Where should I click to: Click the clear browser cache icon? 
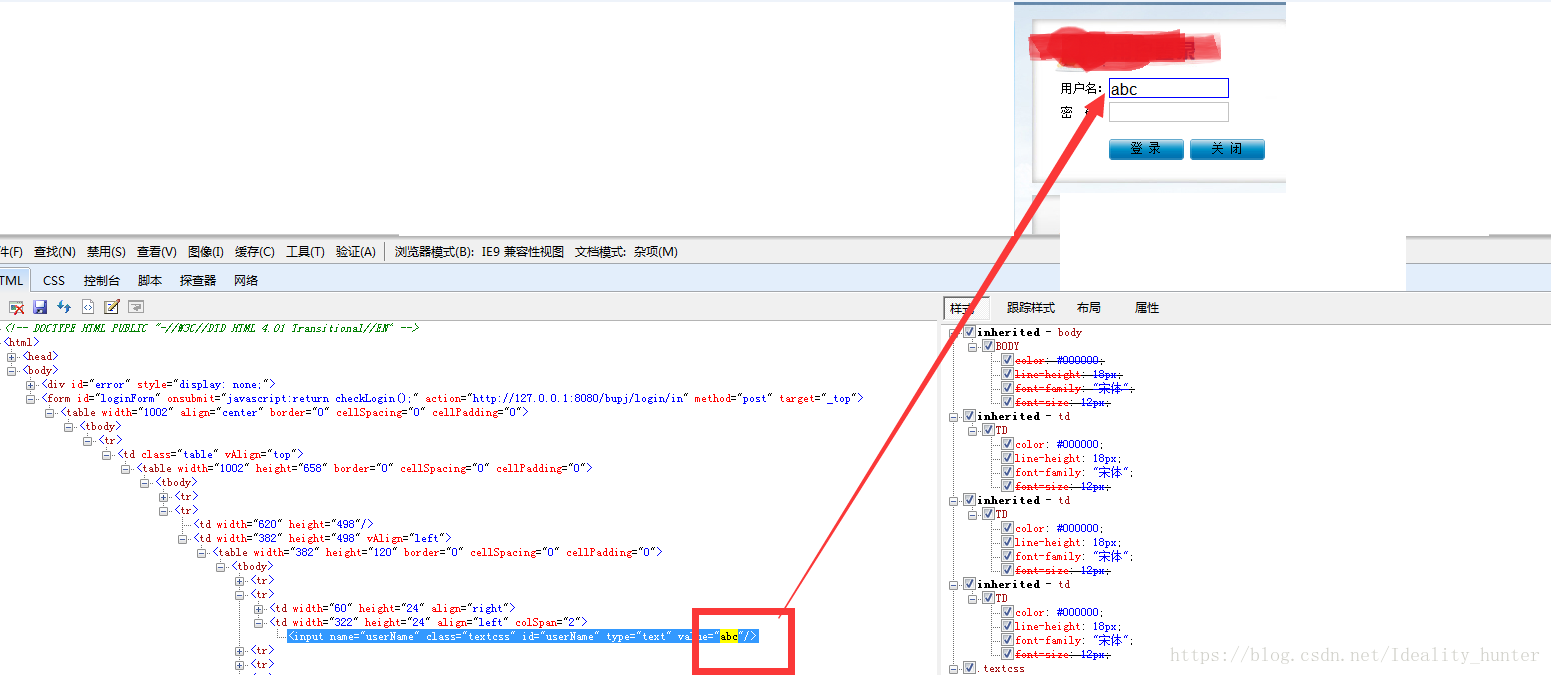click(x=17, y=307)
